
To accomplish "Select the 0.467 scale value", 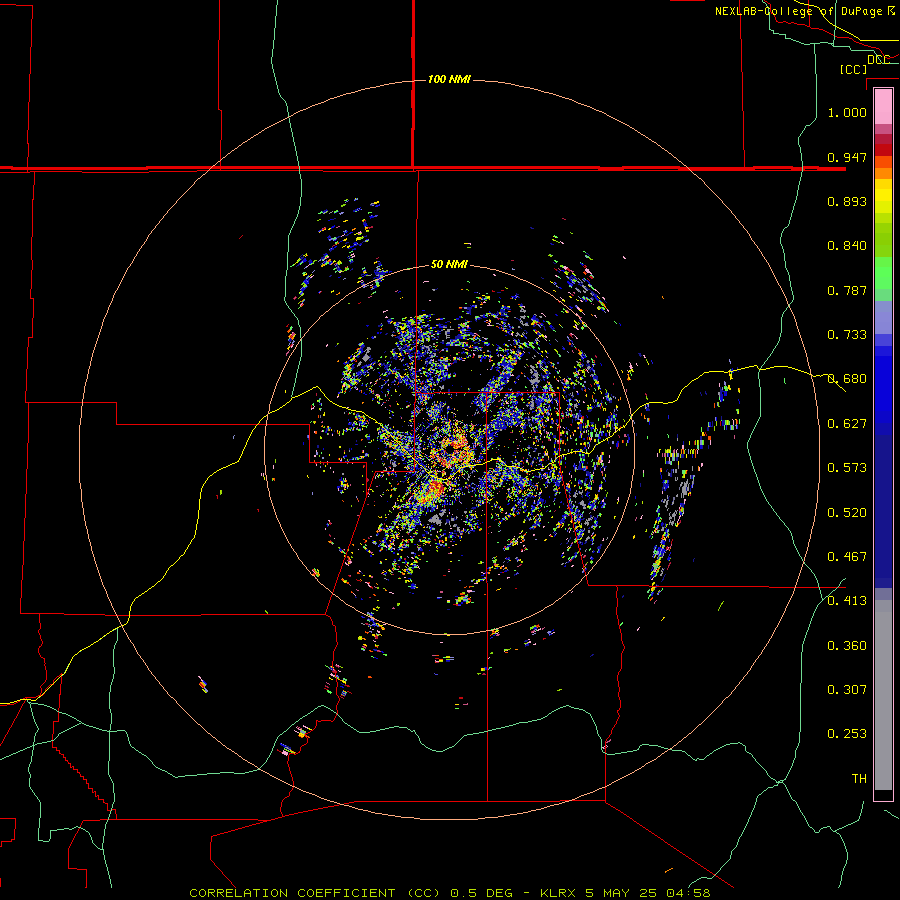I will click(847, 557).
